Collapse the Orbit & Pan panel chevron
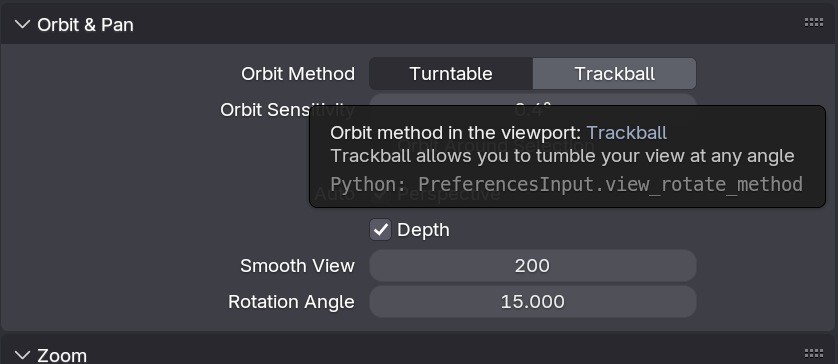Image resolution: width=838 pixels, height=364 pixels. 22,25
